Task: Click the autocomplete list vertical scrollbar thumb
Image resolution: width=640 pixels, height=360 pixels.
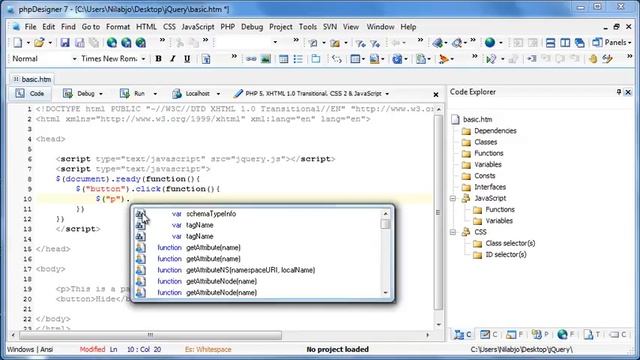Action: pyautogui.click(x=386, y=224)
